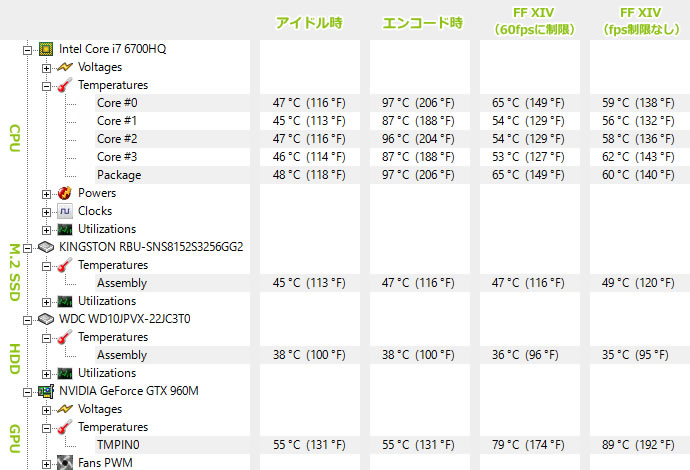690x470 pixels.
Task: Select the Core #0 row label
Action: click(117, 103)
